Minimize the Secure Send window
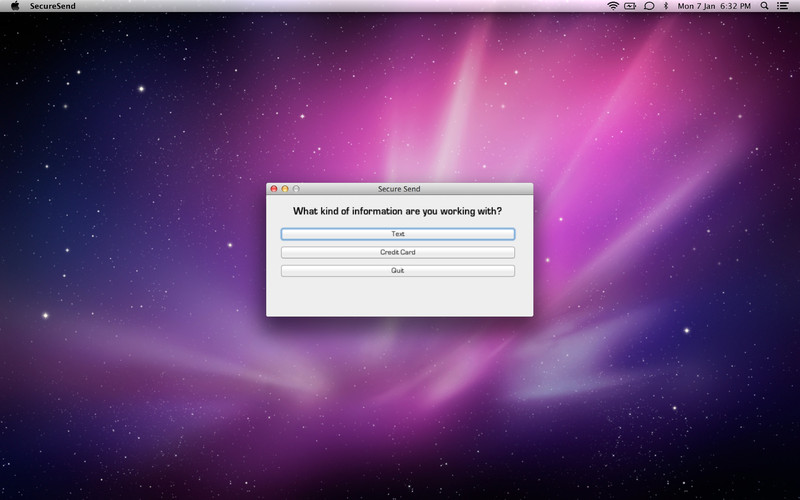 285,189
